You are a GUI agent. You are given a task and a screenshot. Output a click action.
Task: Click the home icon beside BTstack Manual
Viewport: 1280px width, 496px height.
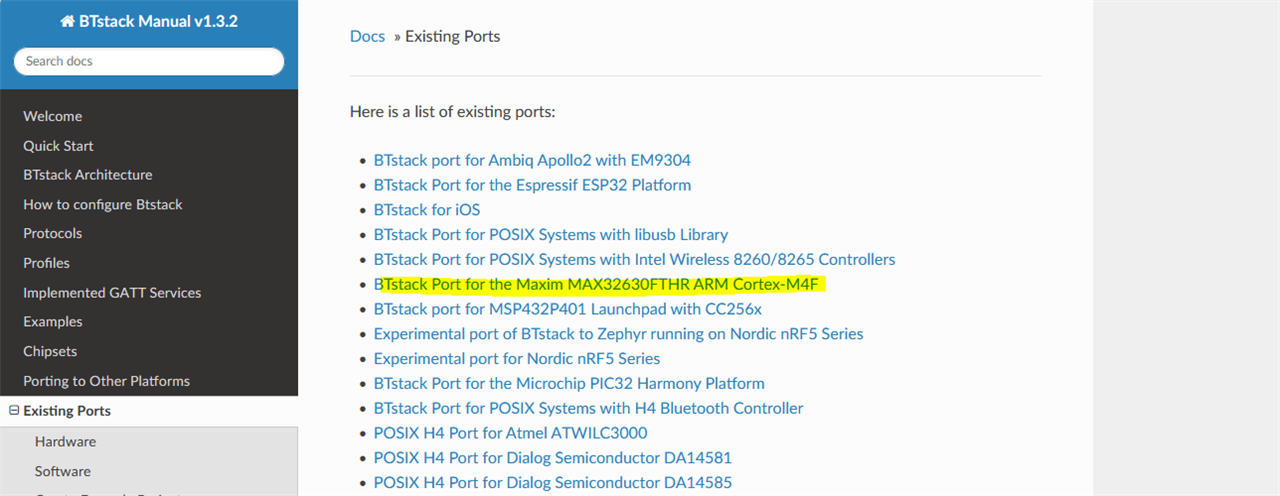coord(67,21)
